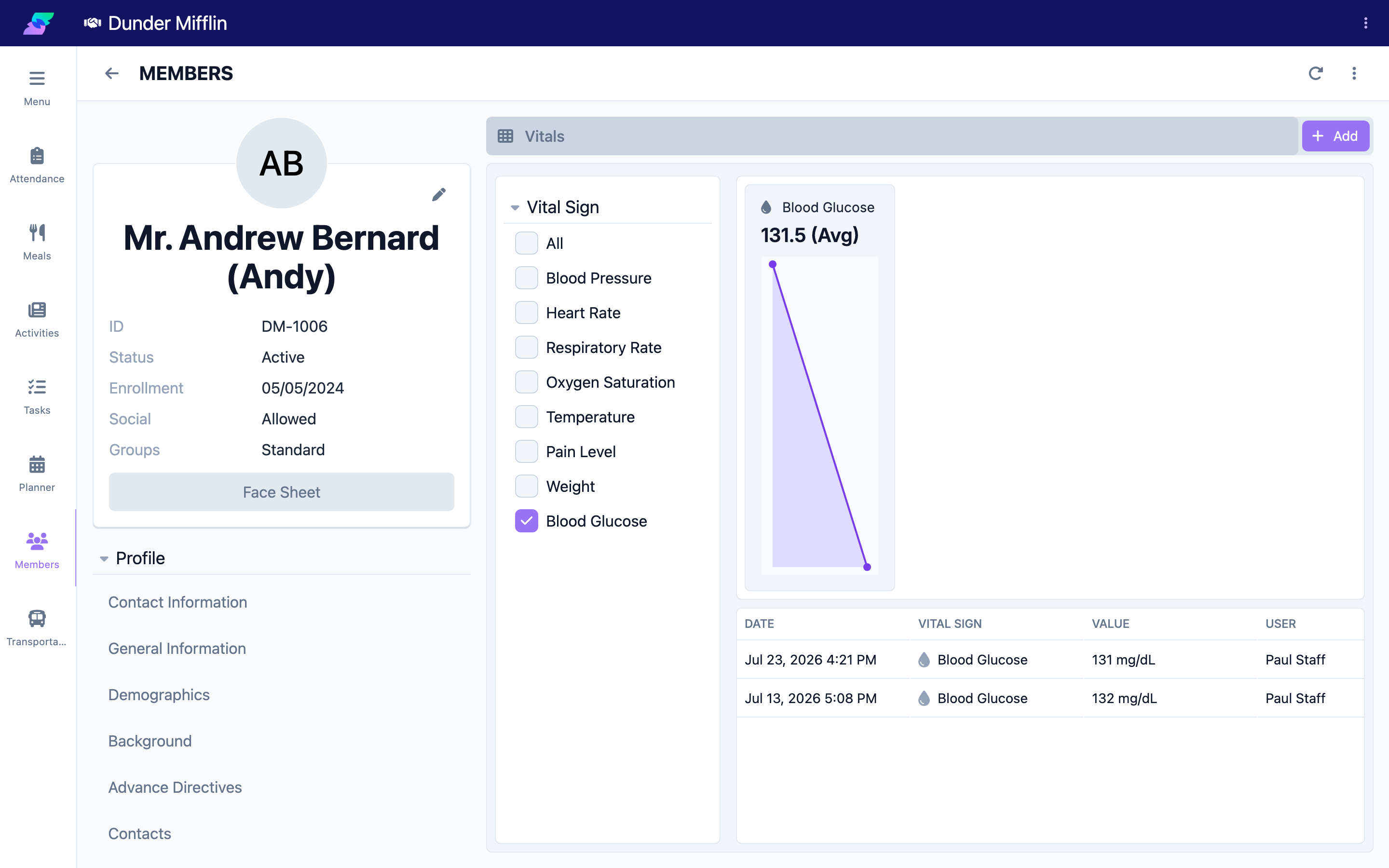Image resolution: width=1389 pixels, height=868 pixels.
Task: Open the hamburger Menu icon
Action: point(37,78)
